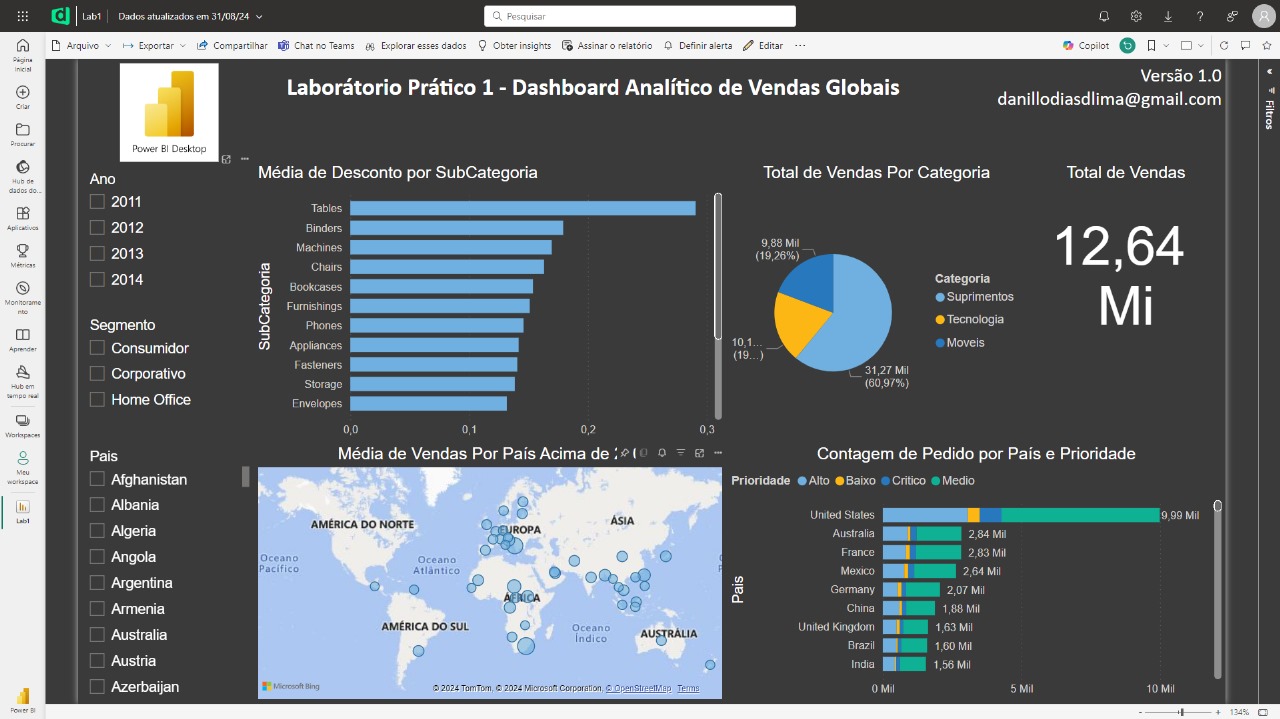The width and height of the screenshot is (1280, 719).
Task: Open more options above discount chart
Action: (244, 159)
